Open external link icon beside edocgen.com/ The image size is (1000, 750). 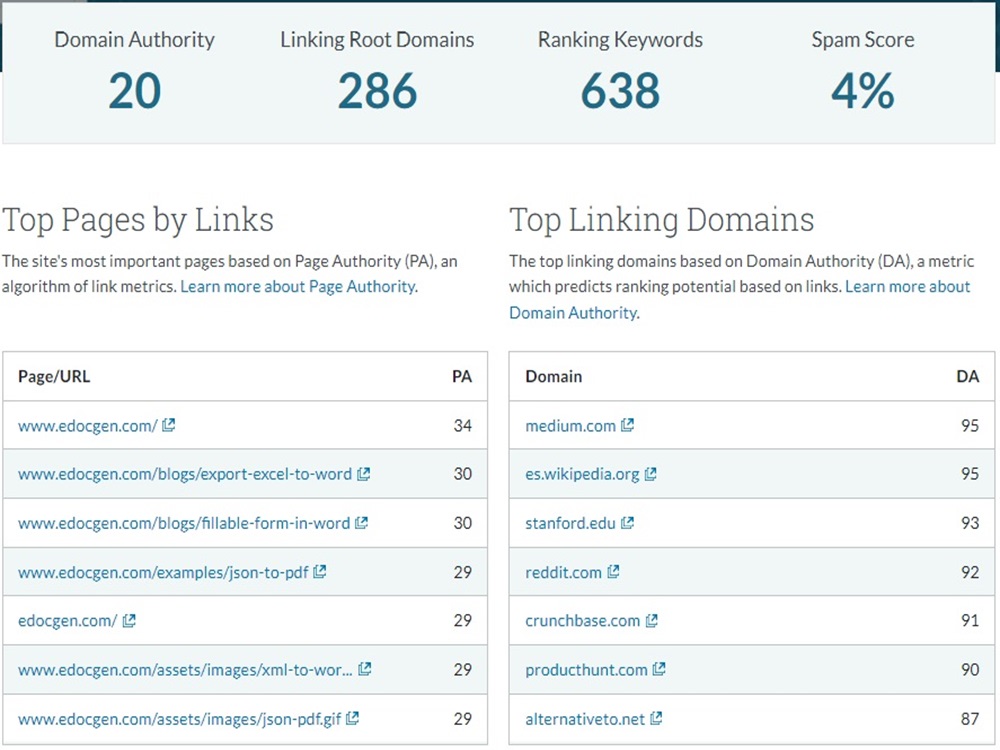point(129,620)
